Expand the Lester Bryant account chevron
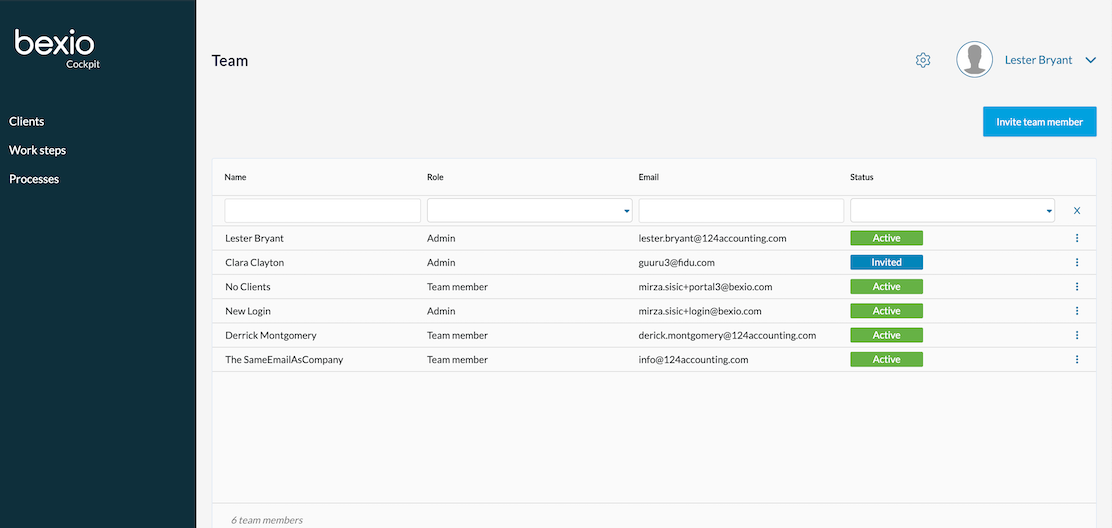This screenshot has width=1112, height=528. pyautogui.click(x=1091, y=60)
